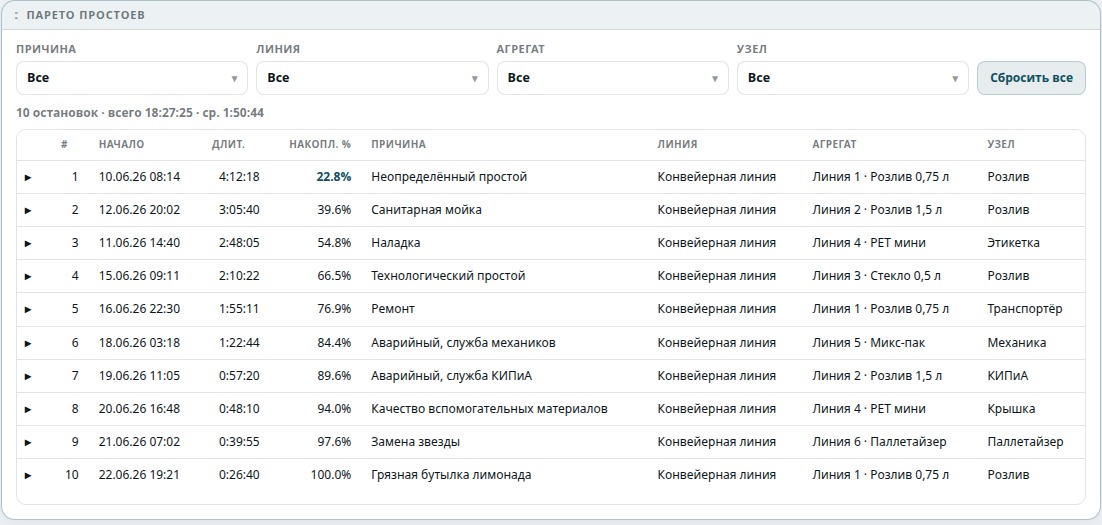Expand row 9 Замена звезды

click(x=28, y=442)
